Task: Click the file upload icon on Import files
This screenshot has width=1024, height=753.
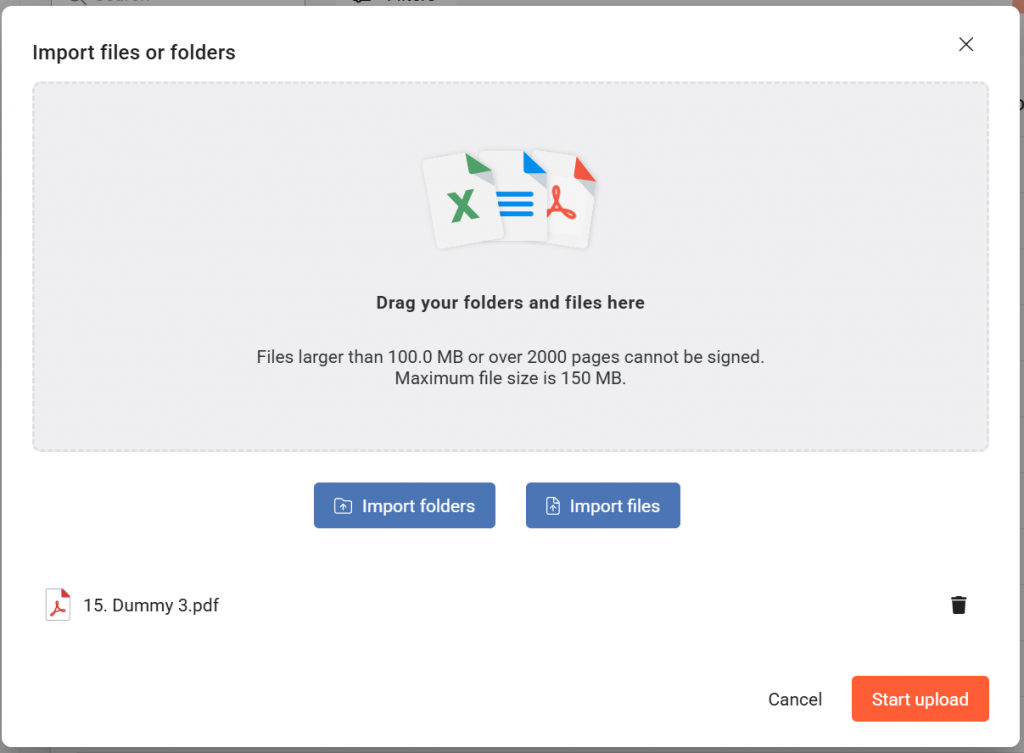Action: [553, 506]
